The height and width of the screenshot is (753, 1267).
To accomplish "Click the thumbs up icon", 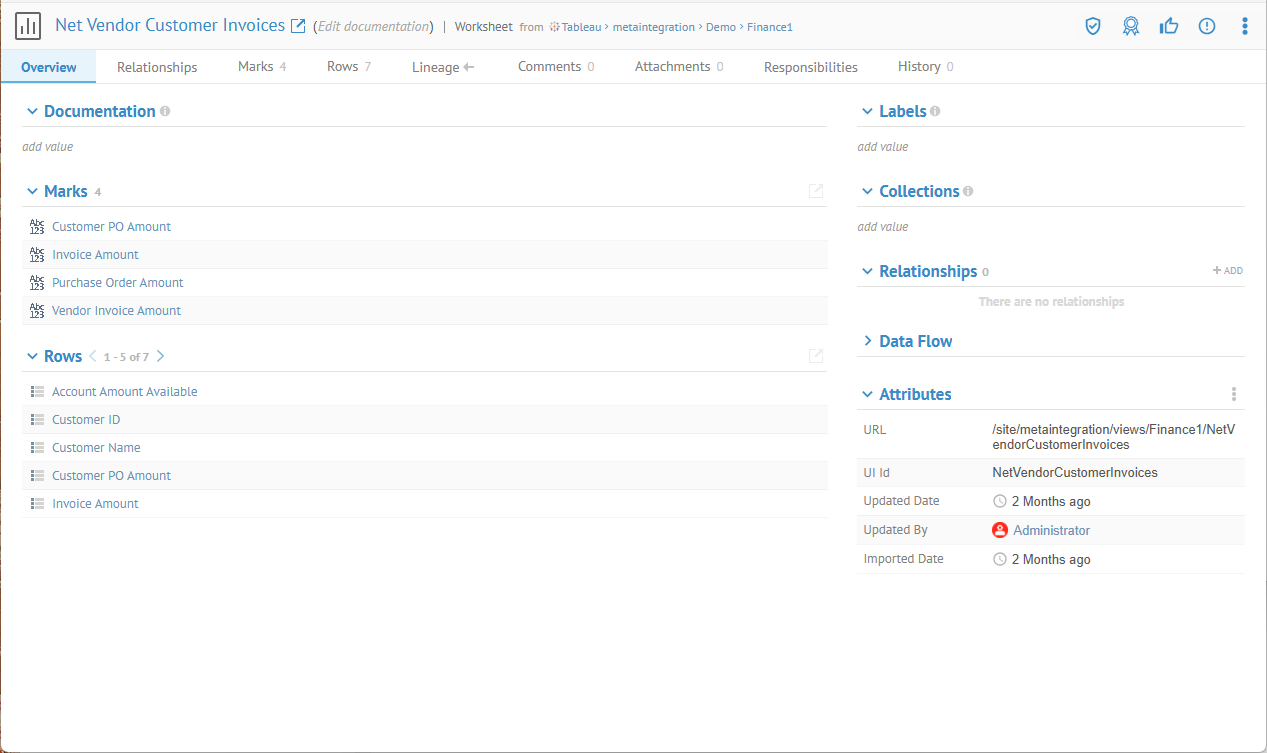I will pyautogui.click(x=1169, y=26).
